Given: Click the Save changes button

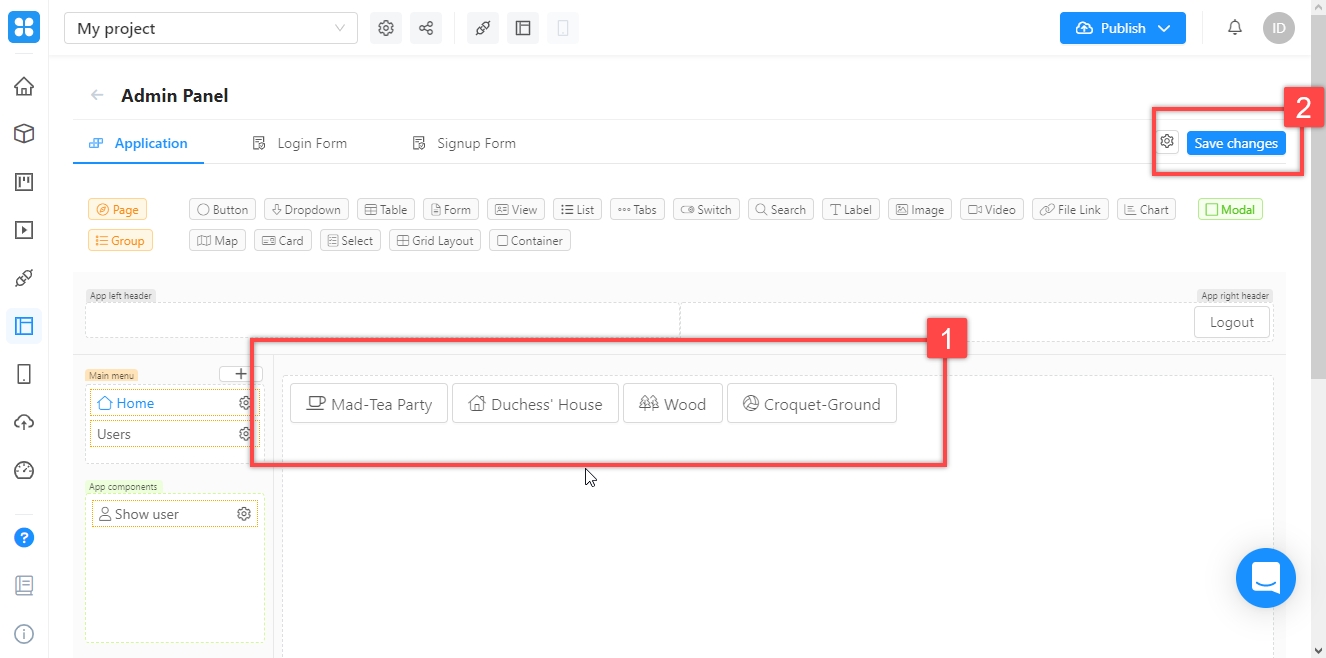Looking at the screenshot, I should pyautogui.click(x=1236, y=143).
